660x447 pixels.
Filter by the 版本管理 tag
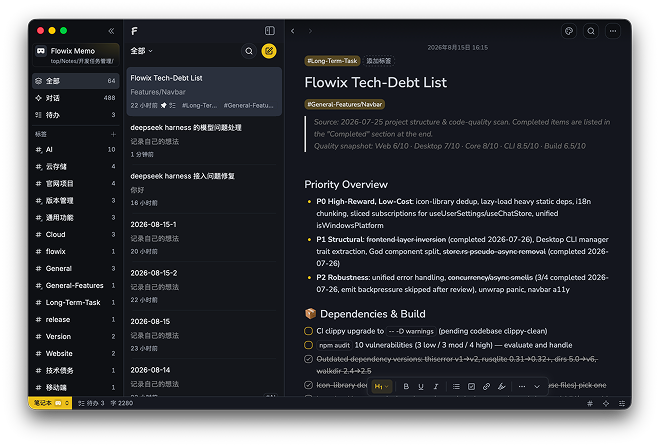(x=76, y=200)
